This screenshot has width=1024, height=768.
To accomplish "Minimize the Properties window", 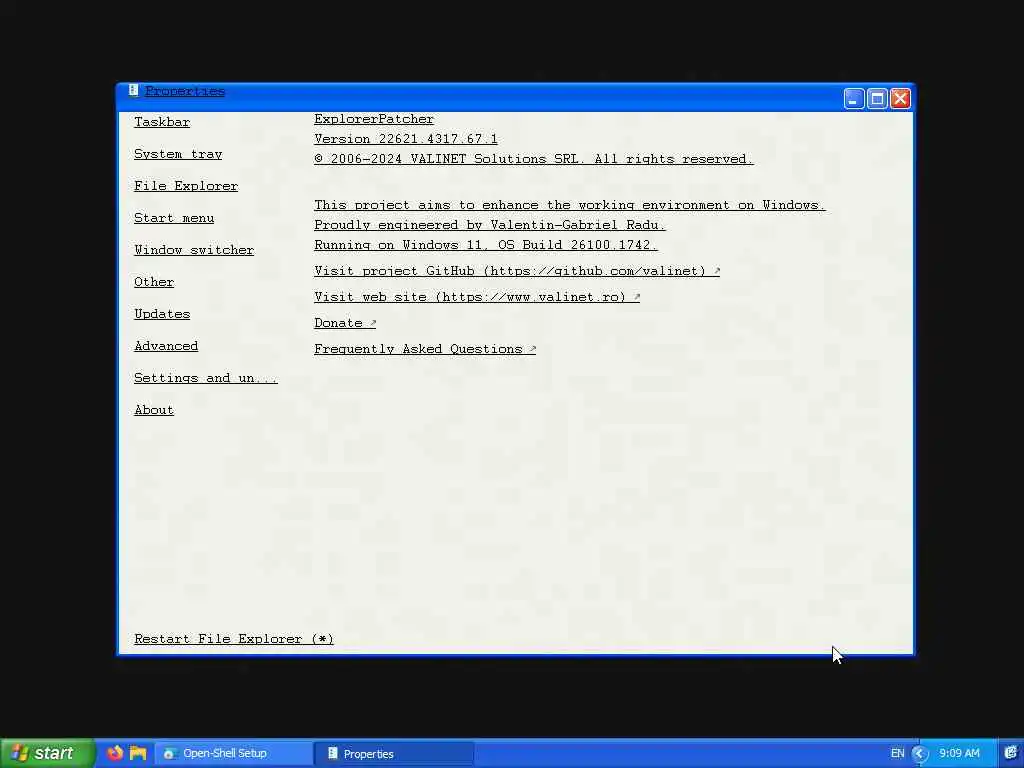I will pyautogui.click(x=854, y=99).
